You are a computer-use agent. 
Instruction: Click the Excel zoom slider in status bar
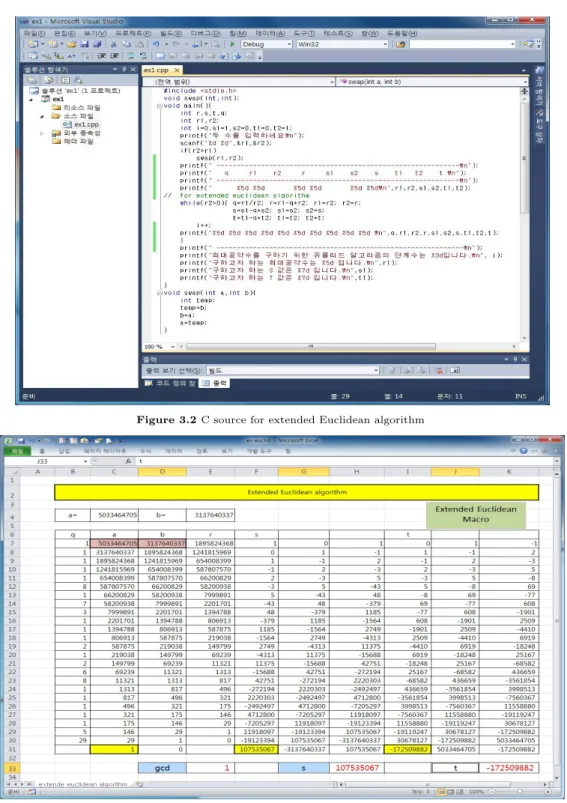pyautogui.click(x=520, y=792)
